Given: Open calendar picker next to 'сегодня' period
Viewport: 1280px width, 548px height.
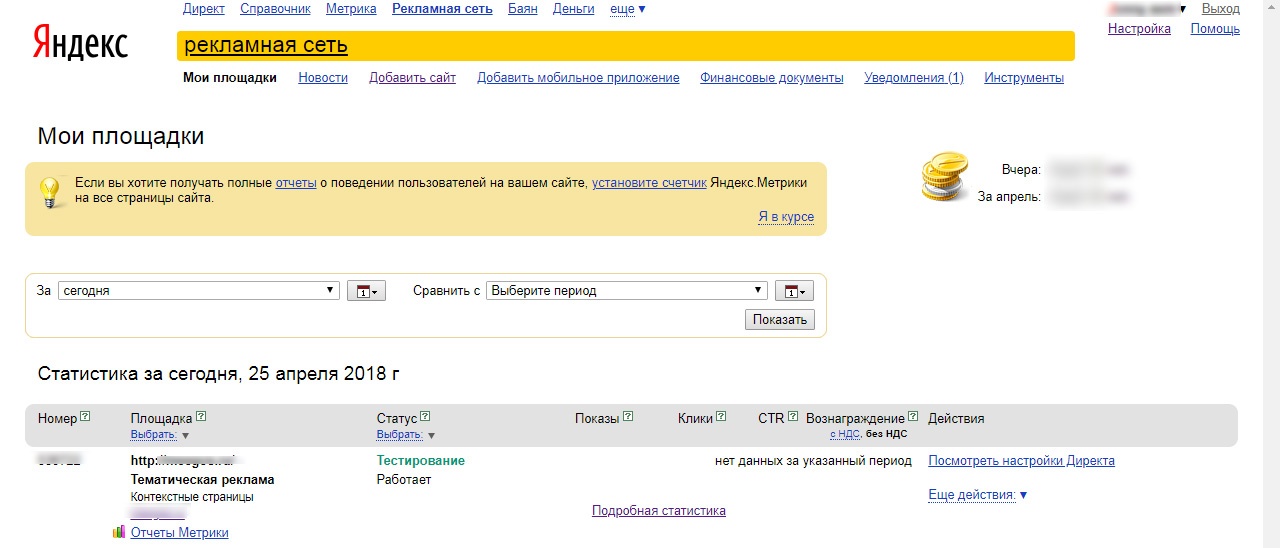Looking at the screenshot, I should coord(365,291).
